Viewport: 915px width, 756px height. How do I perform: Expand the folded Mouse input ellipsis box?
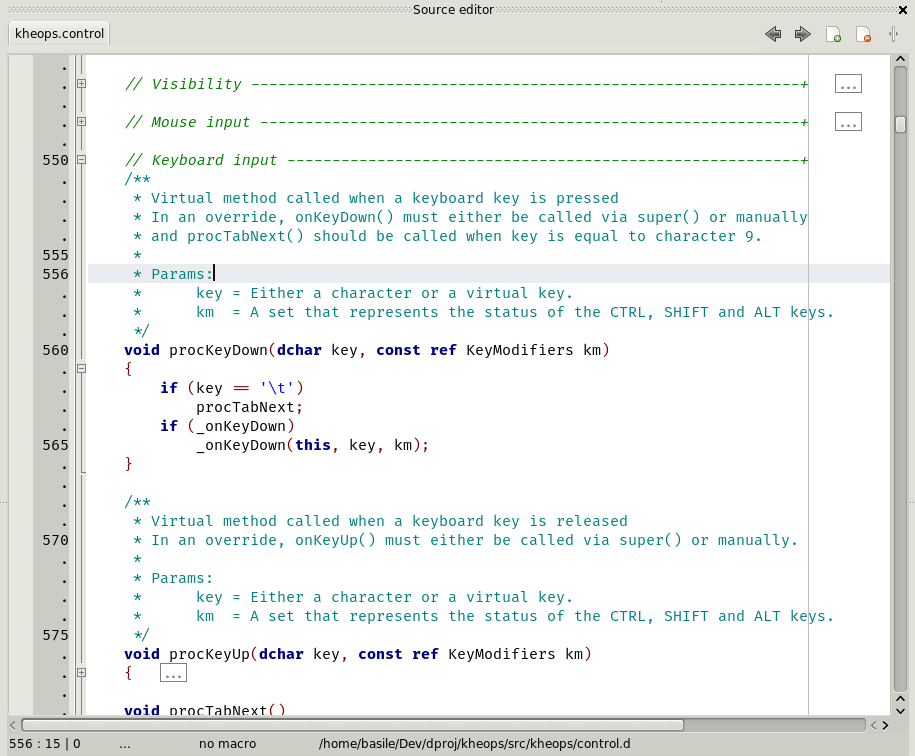[x=848, y=122]
